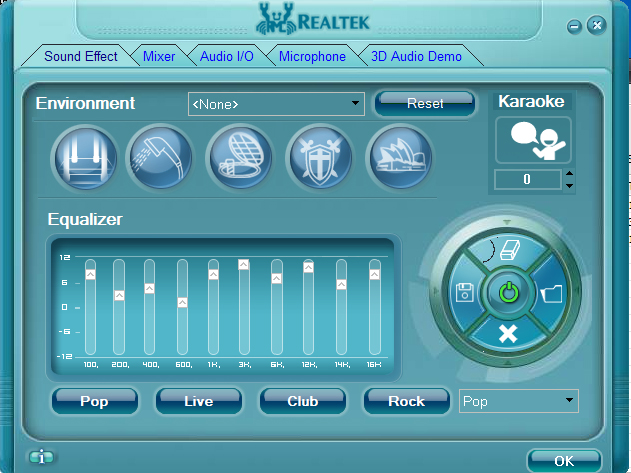Click the 1K equalizer slider handle
631x473 pixels.
pos(213,275)
